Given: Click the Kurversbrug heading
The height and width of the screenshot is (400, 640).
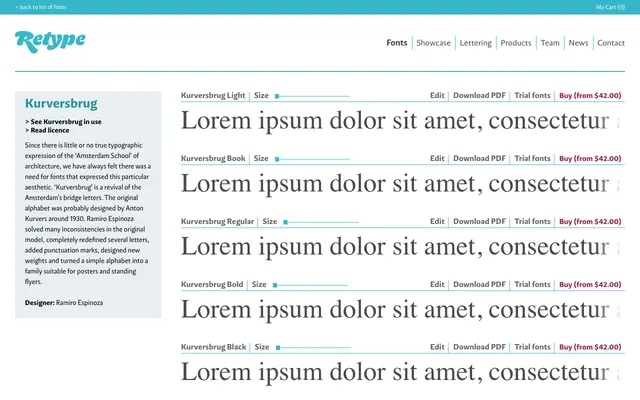Looking at the screenshot, I should 61,104.
